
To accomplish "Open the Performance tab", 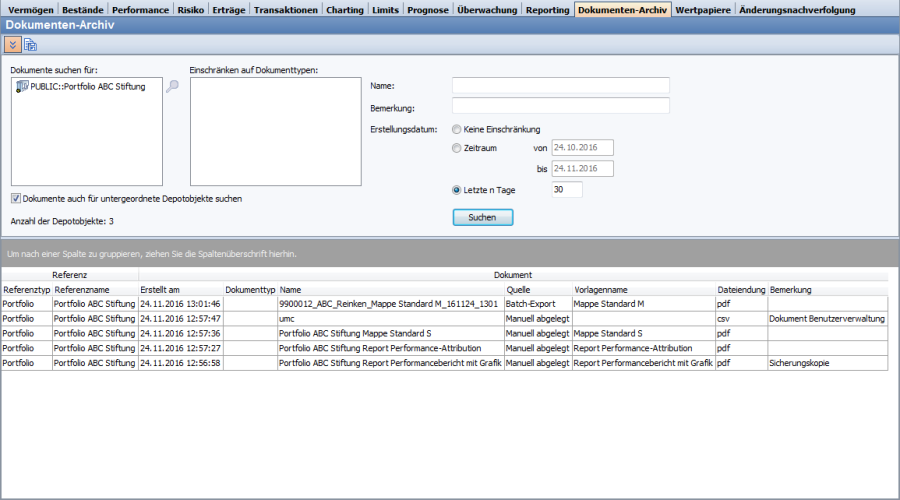I will coord(140,10).
